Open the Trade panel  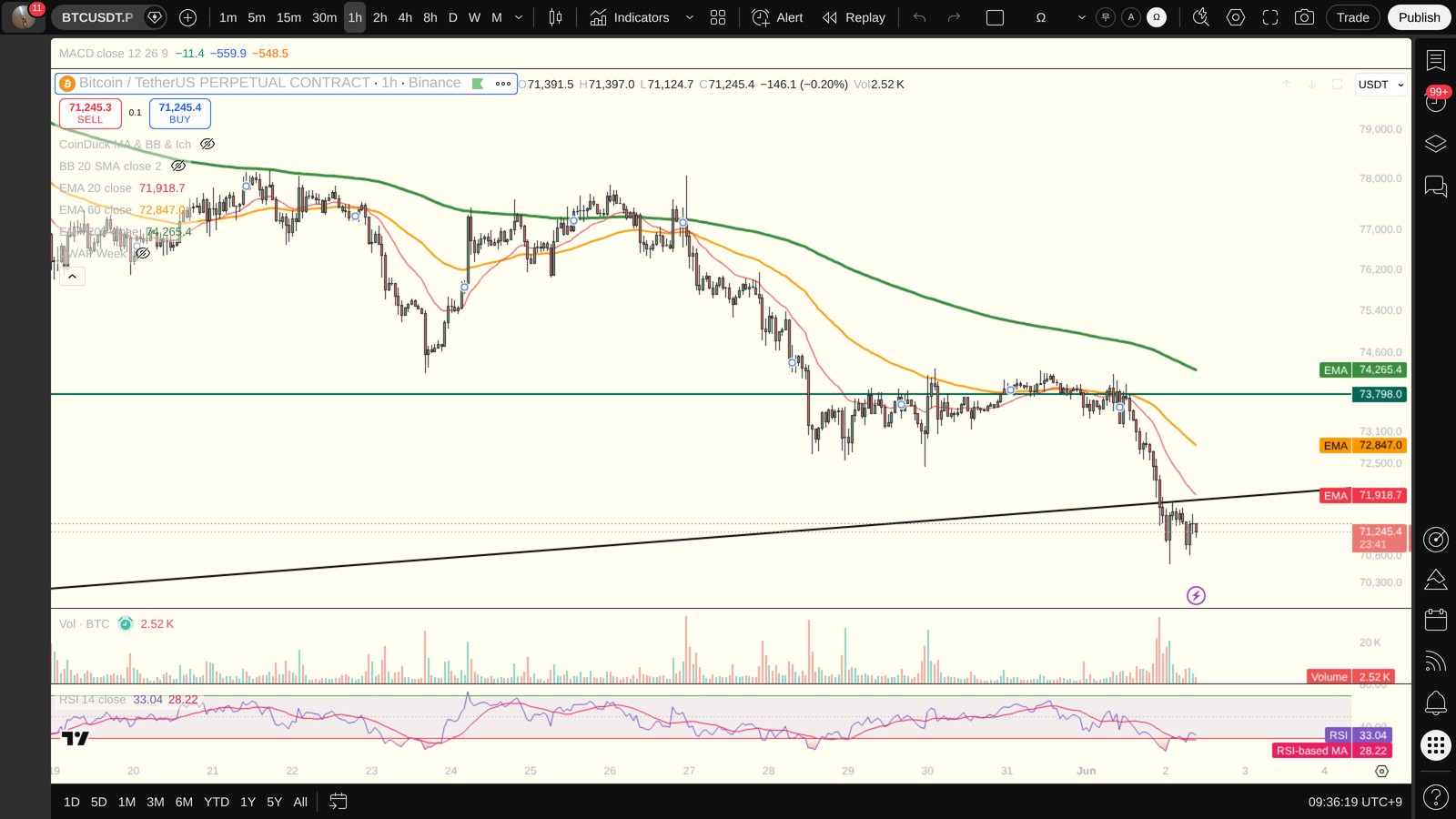[x=1353, y=17]
